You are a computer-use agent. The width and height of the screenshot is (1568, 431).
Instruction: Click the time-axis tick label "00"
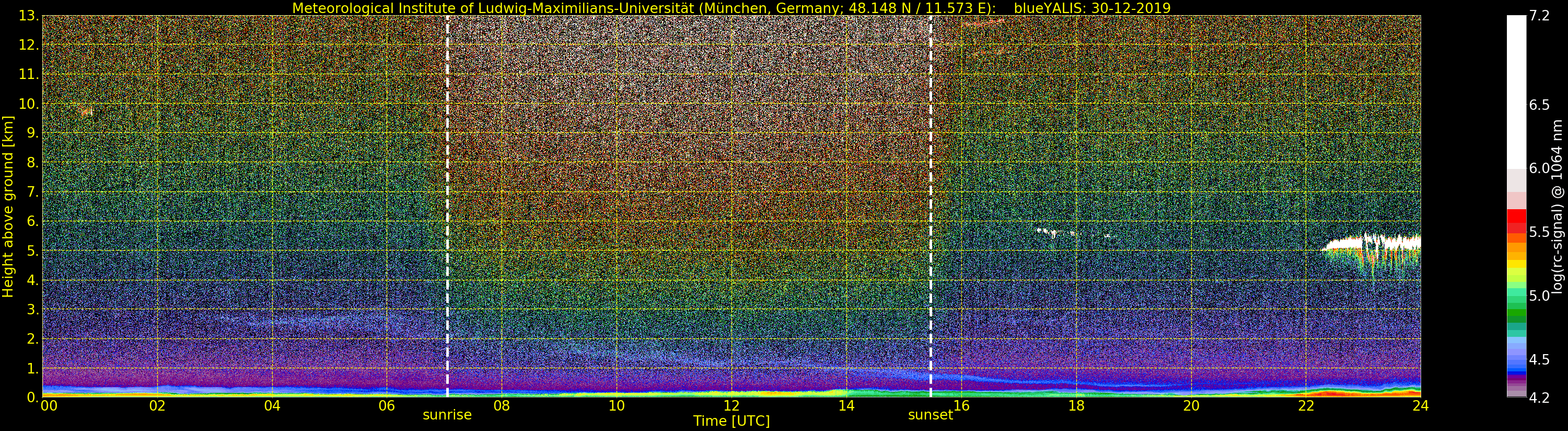49,405
